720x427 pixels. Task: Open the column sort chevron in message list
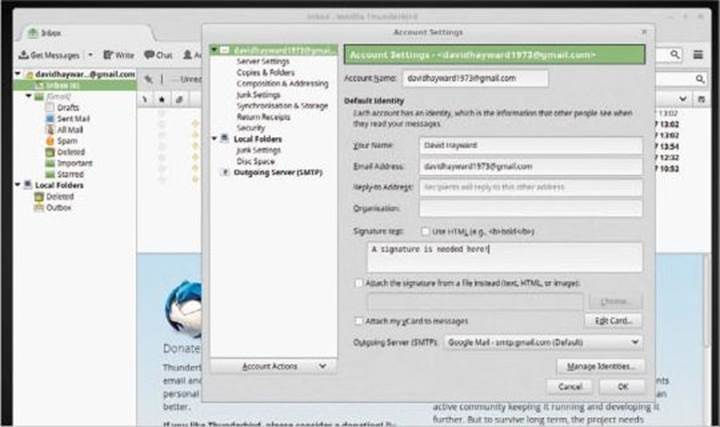[x=683, y=99]
